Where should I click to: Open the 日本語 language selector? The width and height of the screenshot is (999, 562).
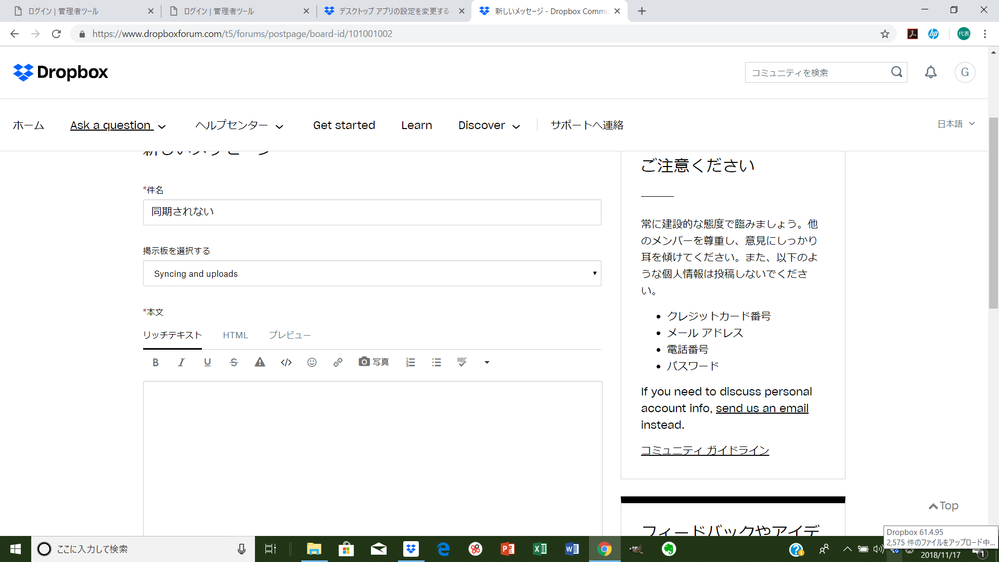[x=956, y=124]
